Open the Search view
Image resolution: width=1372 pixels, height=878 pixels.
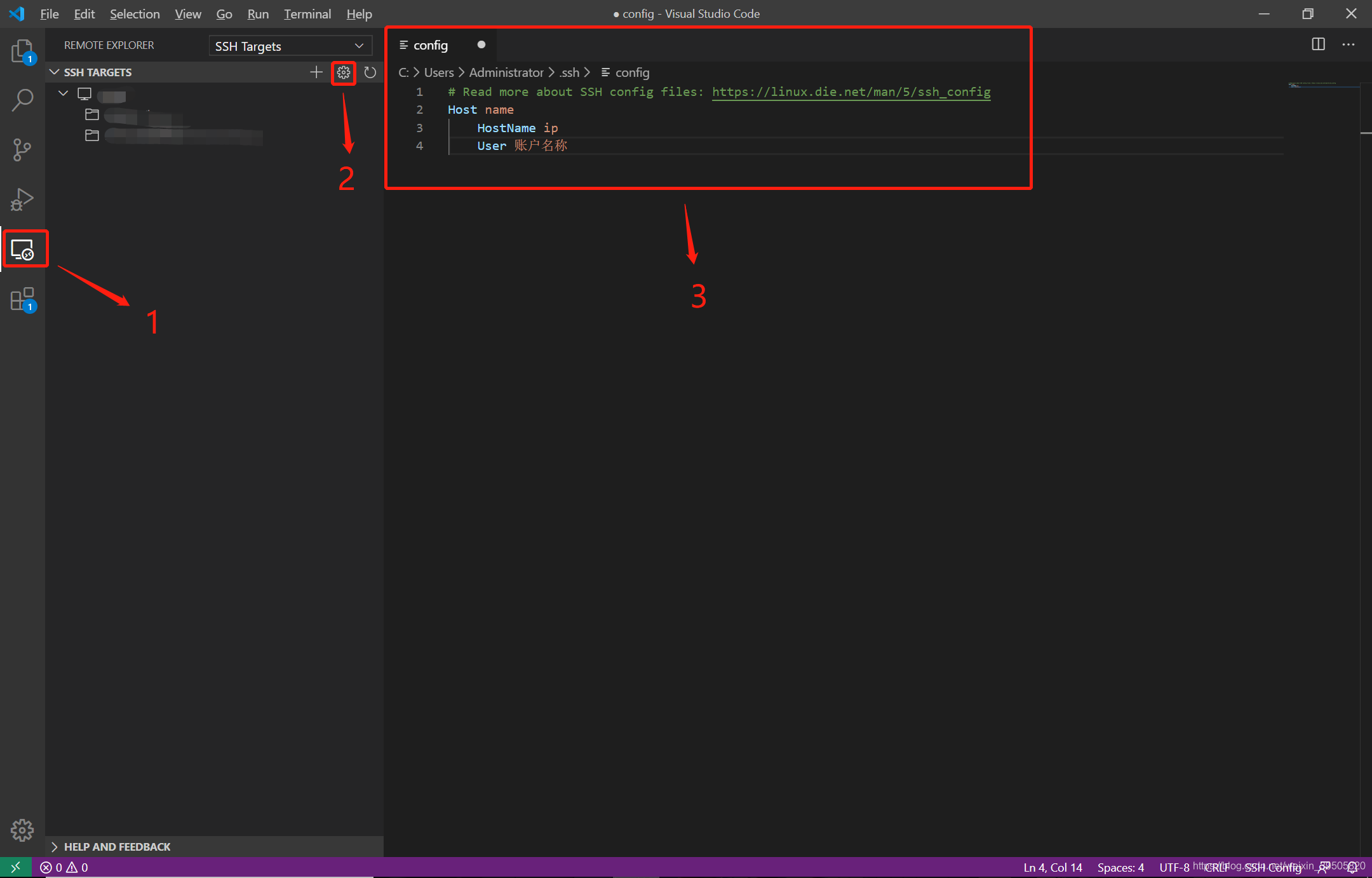(x=22, y=100)
